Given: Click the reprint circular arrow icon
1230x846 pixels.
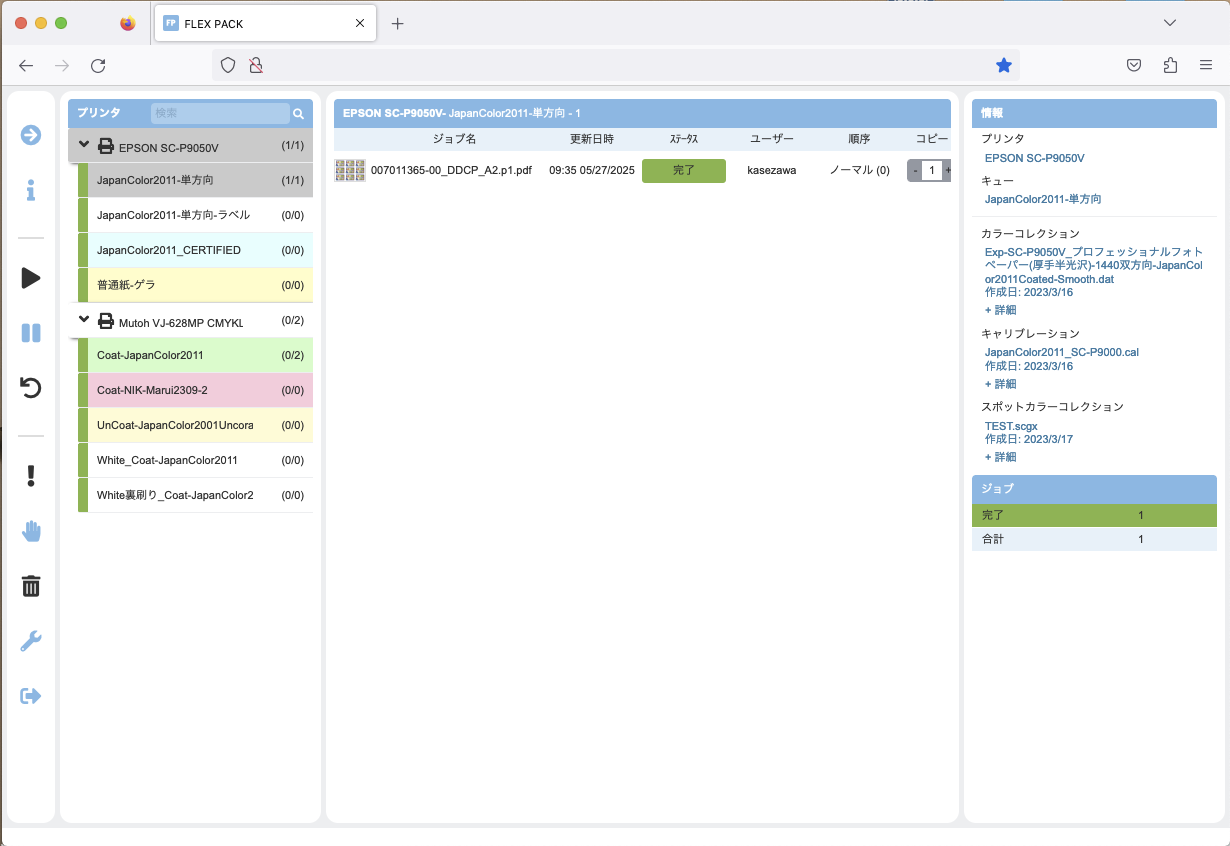Looking at the screenshot, I should [x=31, y=387].
